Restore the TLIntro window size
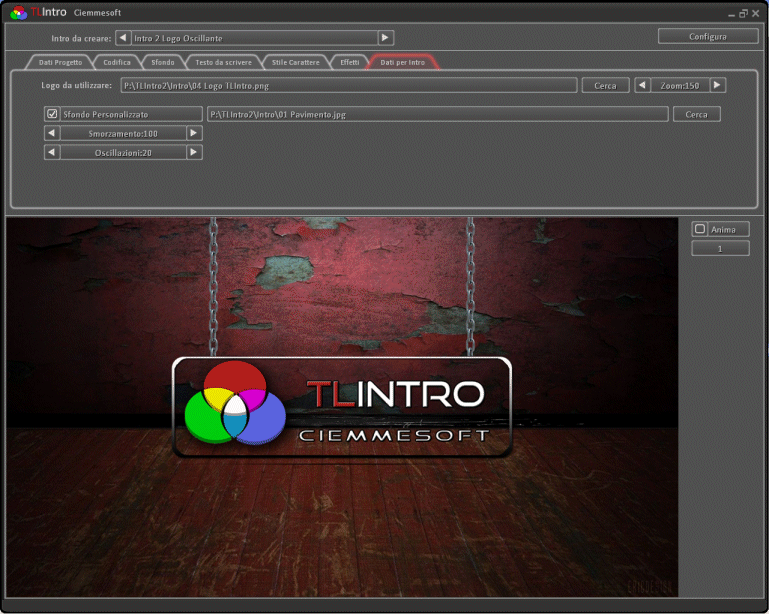 pos(743,13)
